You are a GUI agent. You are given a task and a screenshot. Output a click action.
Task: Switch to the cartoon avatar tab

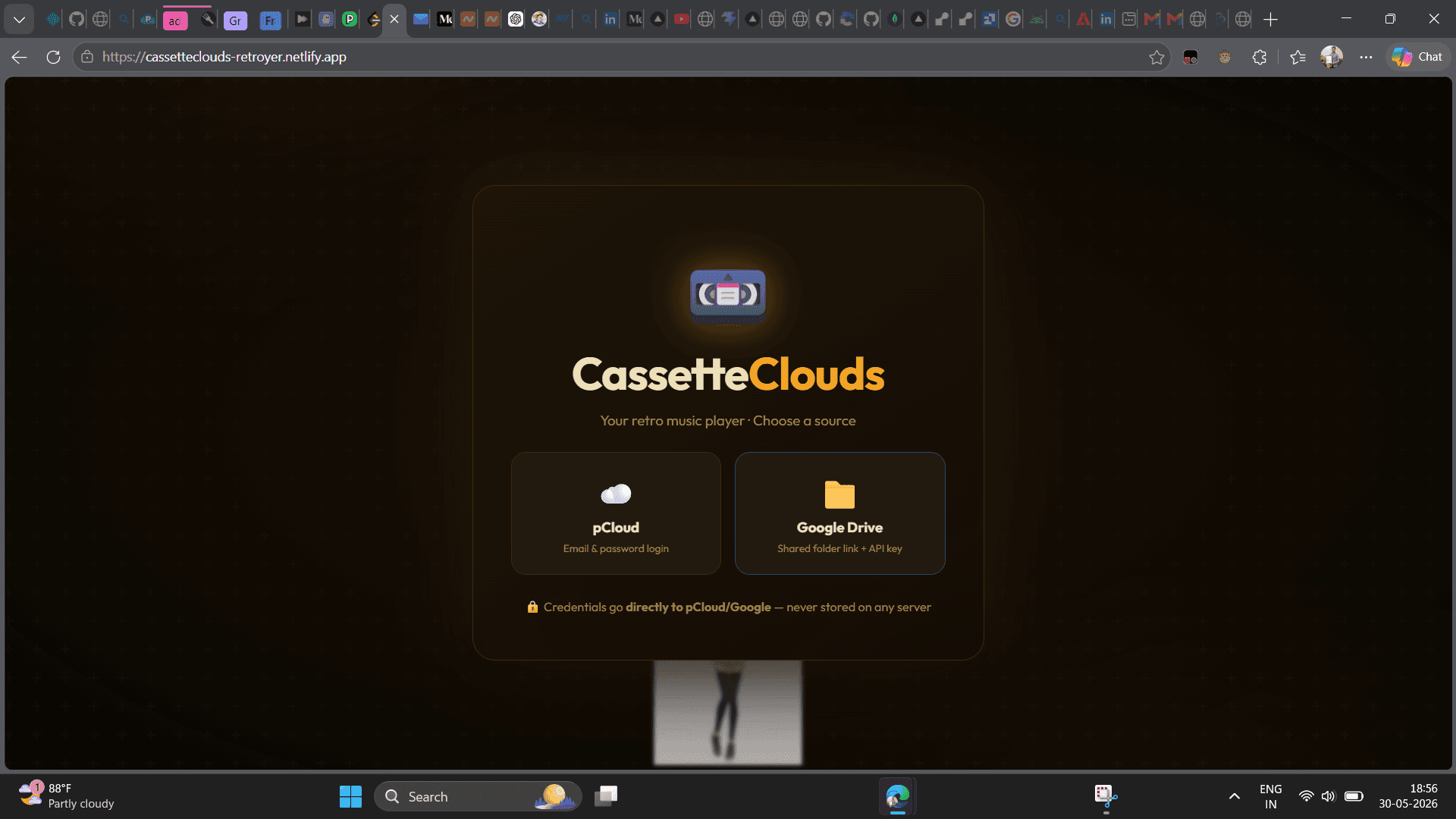[539, 20]
